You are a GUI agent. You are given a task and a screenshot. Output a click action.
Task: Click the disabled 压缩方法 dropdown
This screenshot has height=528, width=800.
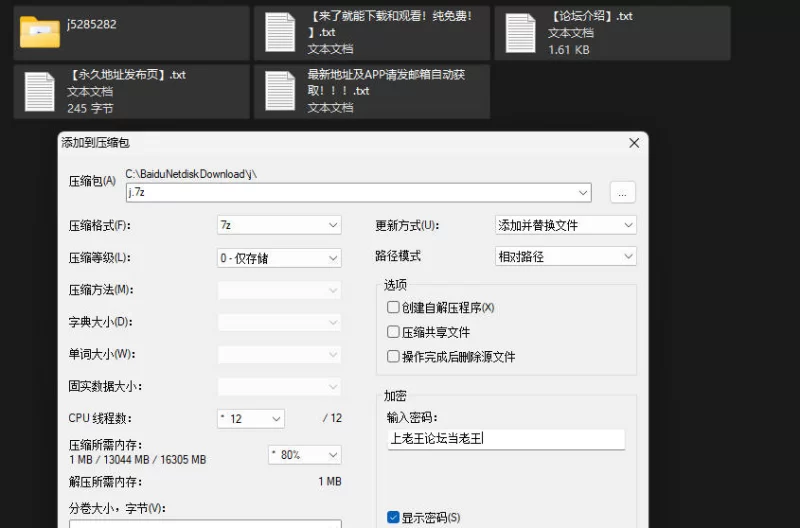pos(279,290)
